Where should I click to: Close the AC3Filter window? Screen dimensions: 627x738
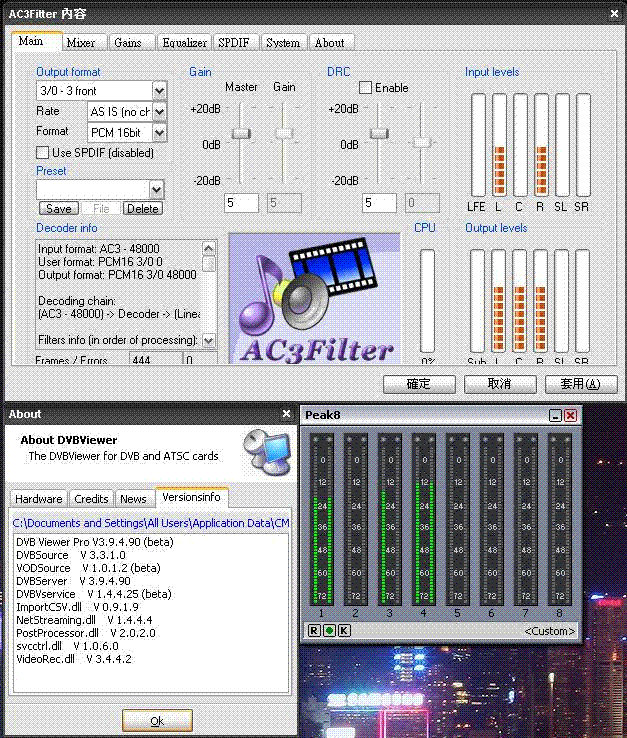(614, 13)
